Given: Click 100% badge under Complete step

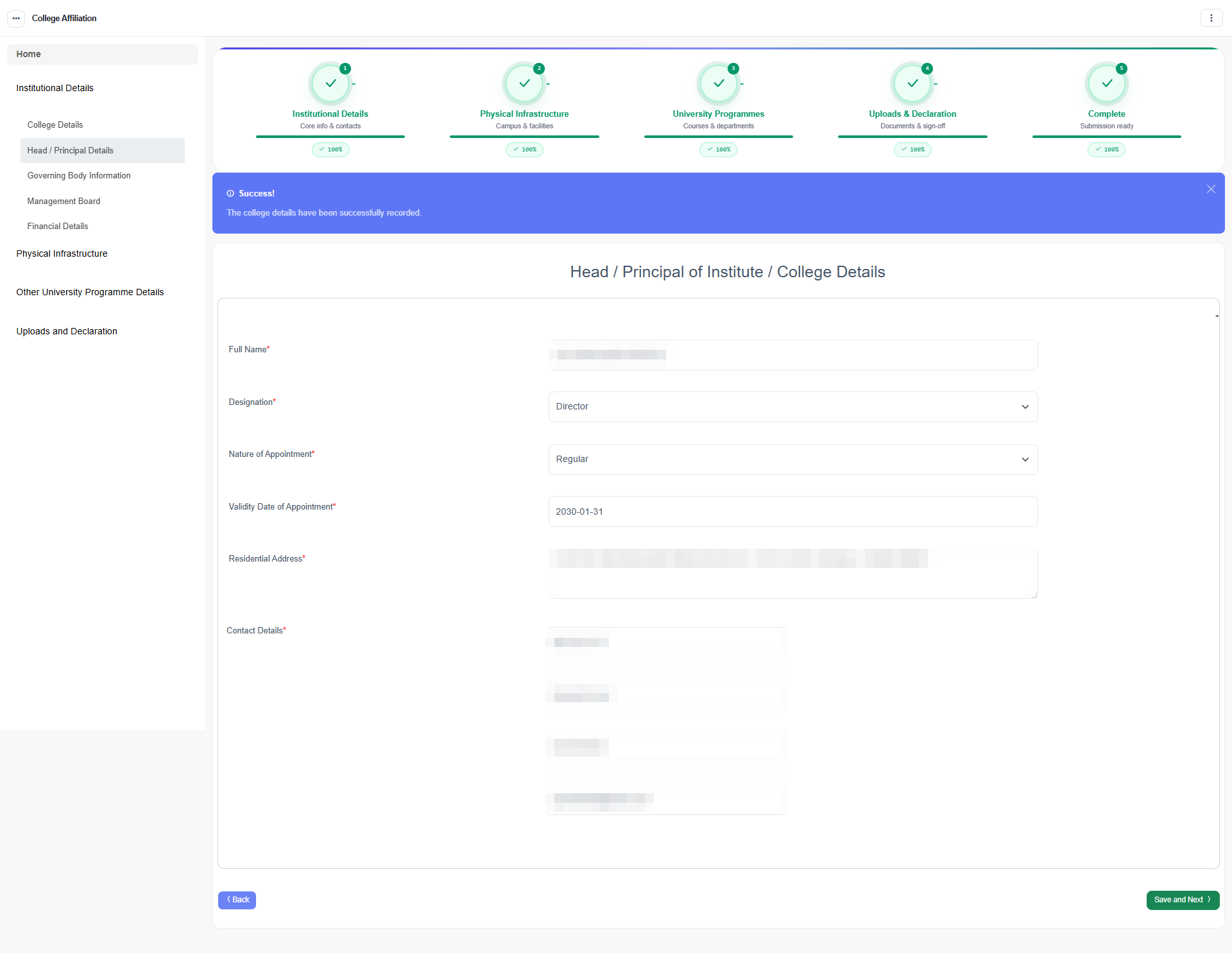Looking at the screenshot, I should tap(1107, 150).
